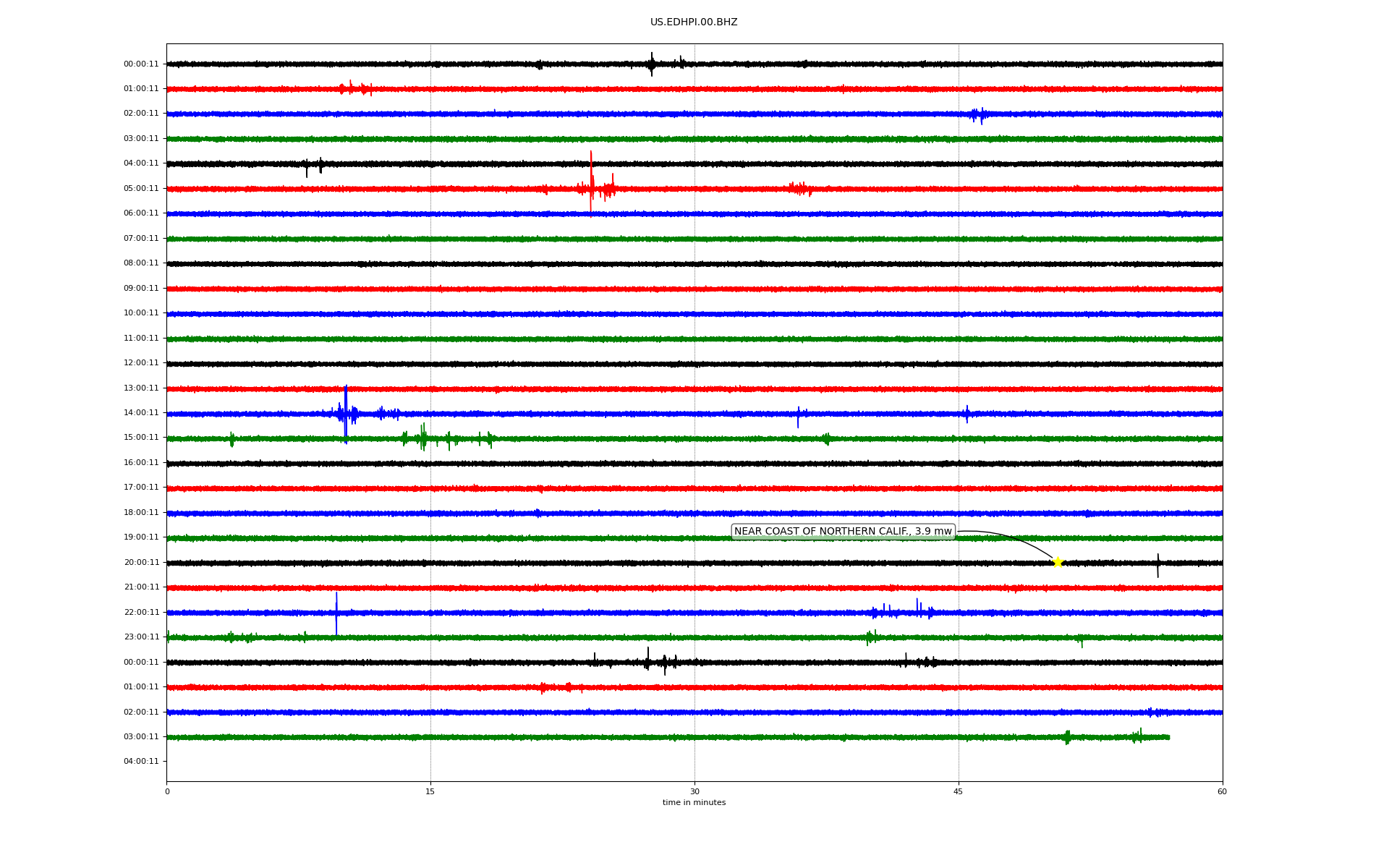Click the 'time in minutes' axis label
1389x868 pixels.
point(694,803)
